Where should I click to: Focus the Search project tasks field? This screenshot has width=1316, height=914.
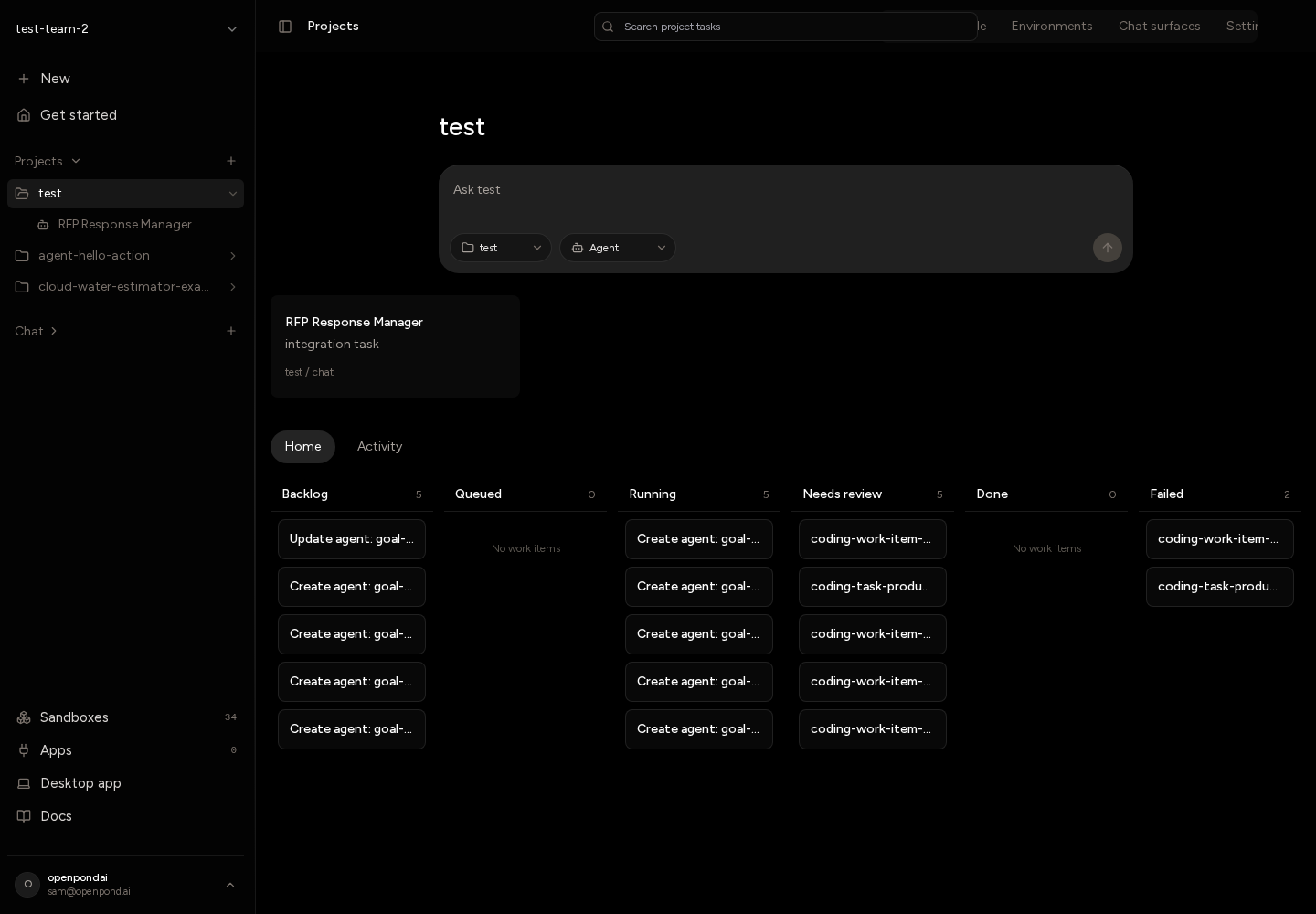(x=786, y=27)
